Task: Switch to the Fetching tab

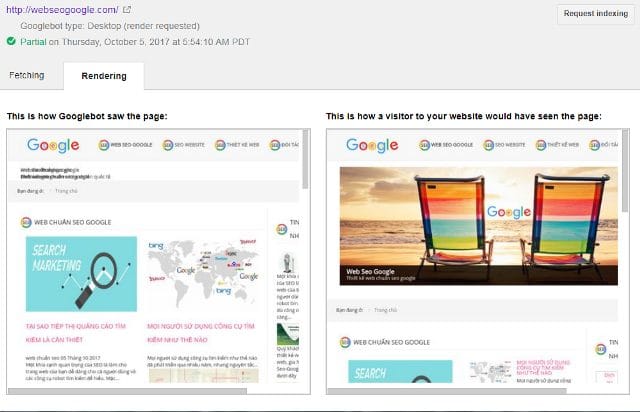Action: coord(27,75)
